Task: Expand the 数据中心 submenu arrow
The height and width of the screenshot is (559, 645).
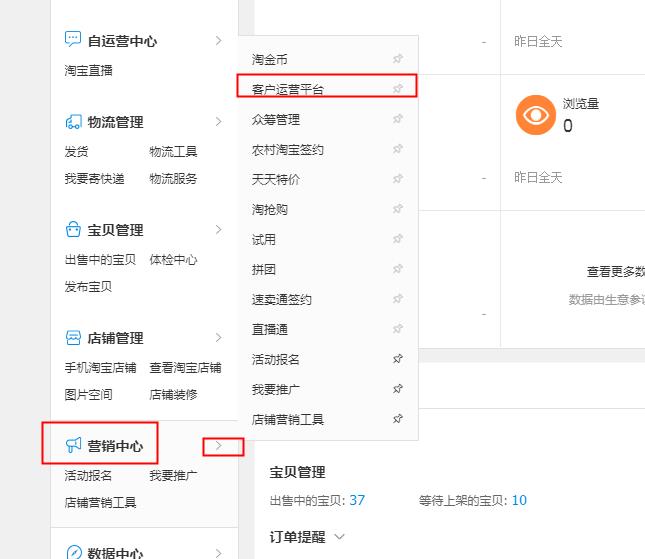Action: tap(218, 553)
